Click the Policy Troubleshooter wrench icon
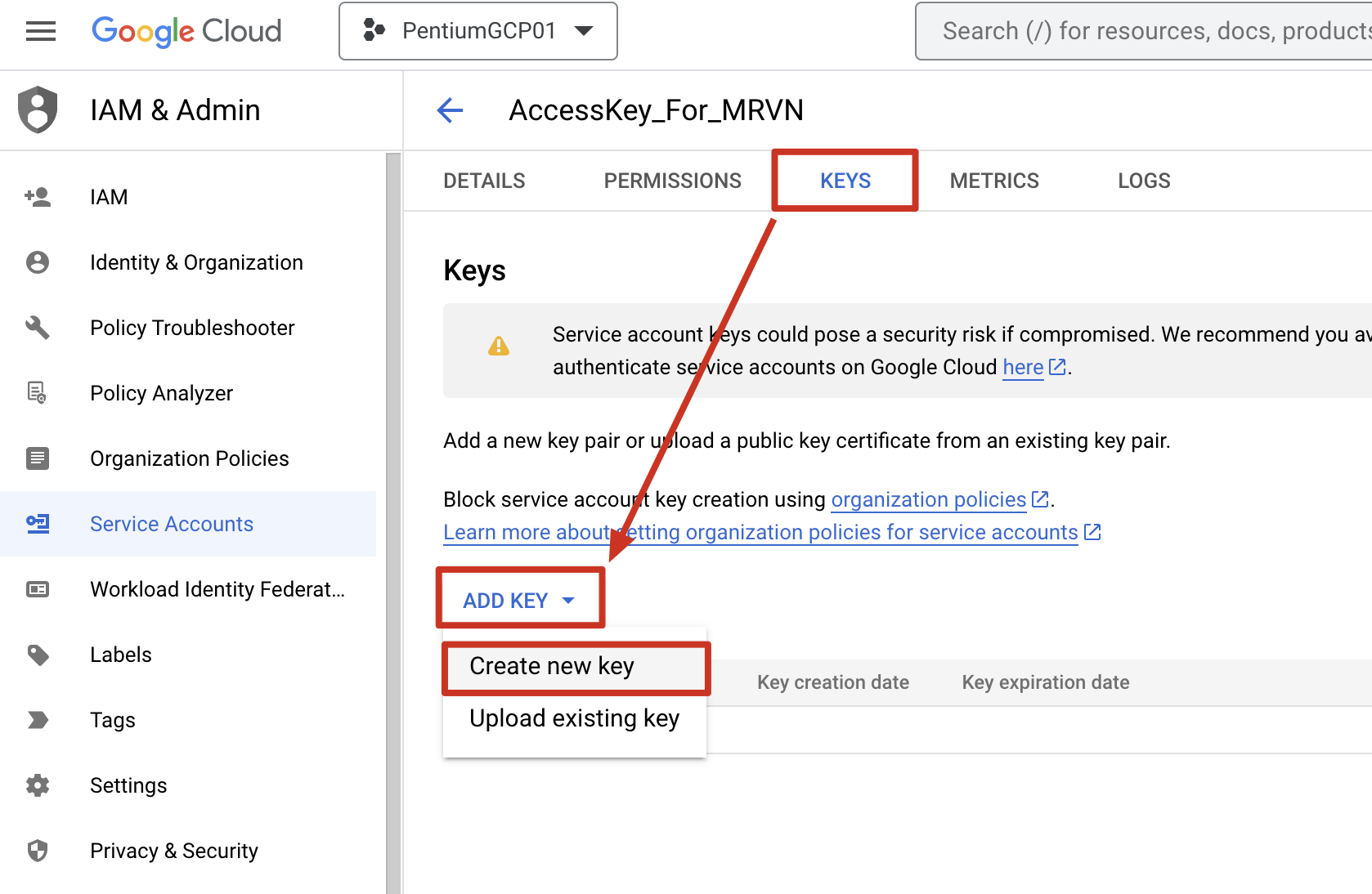 [x=38, y=328]
